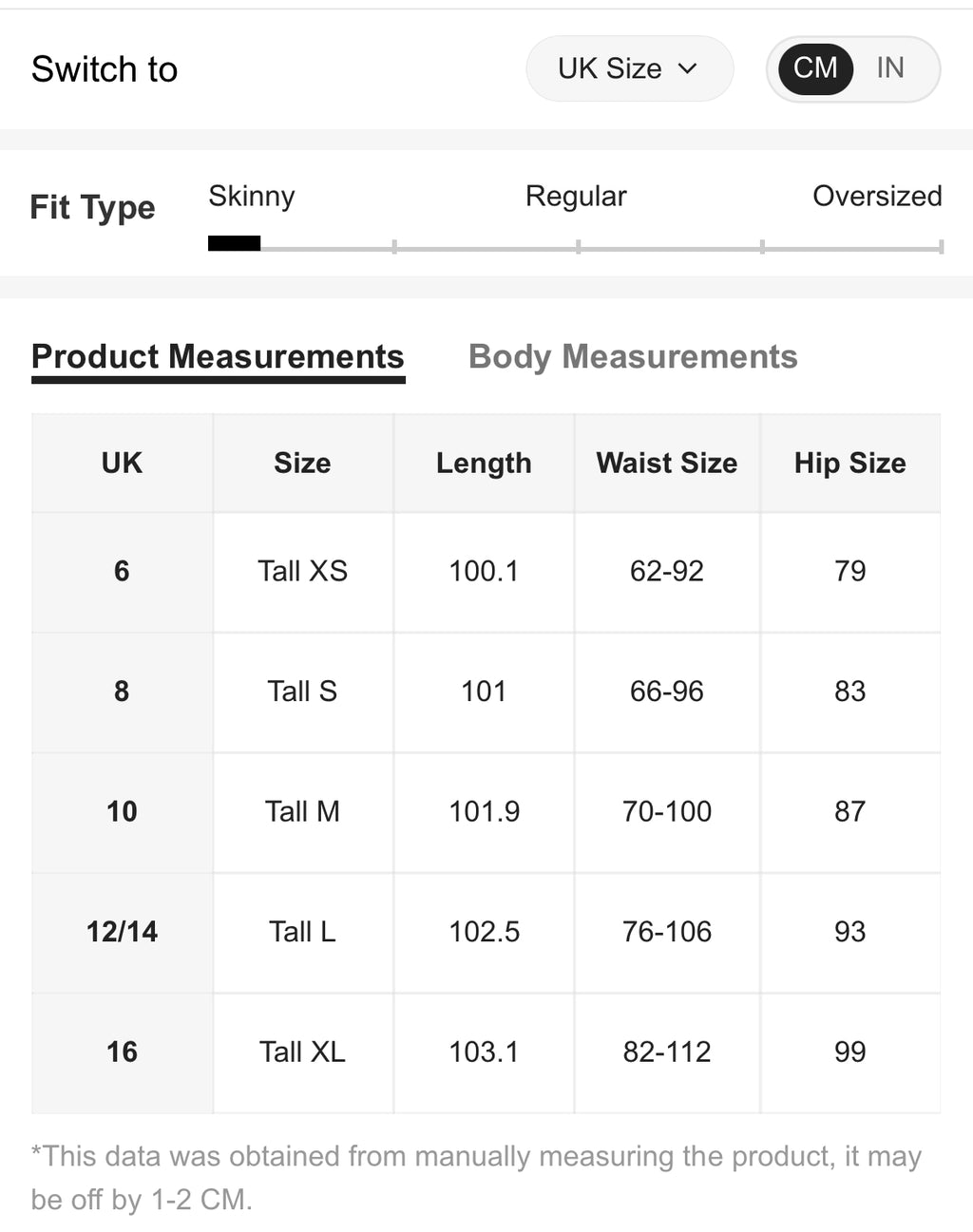This screenshot has width=973, height=1232.
Task: Keep CM units selected
Action: (814, 68)
